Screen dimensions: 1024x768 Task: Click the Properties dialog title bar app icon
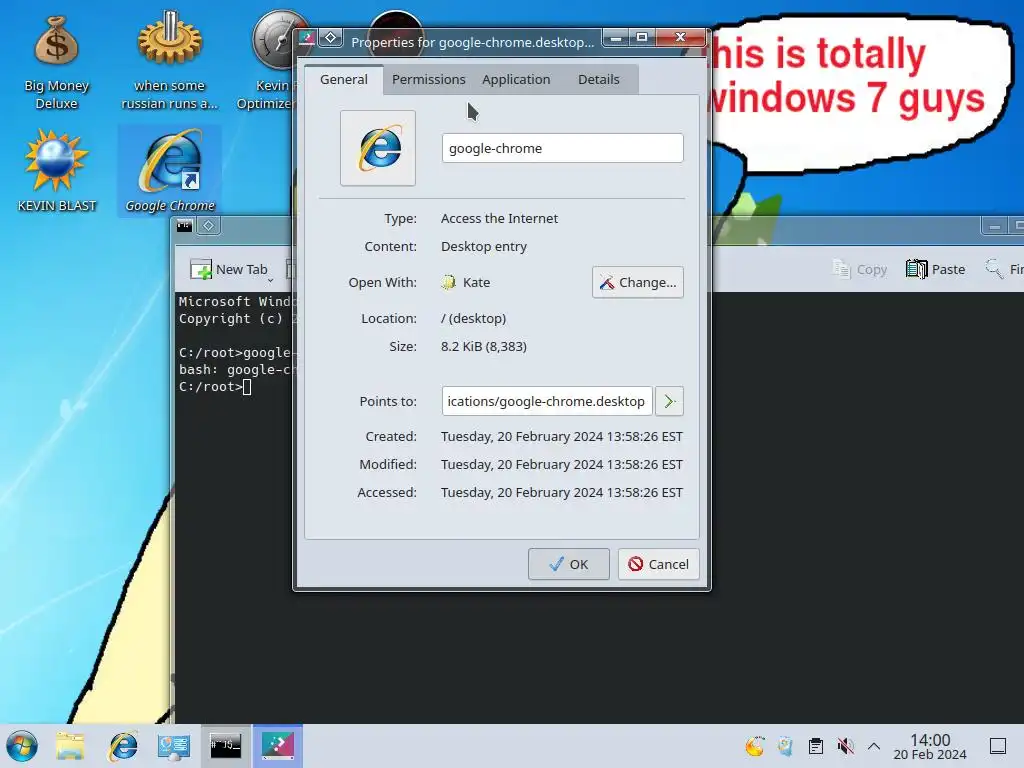pos(307,38)
